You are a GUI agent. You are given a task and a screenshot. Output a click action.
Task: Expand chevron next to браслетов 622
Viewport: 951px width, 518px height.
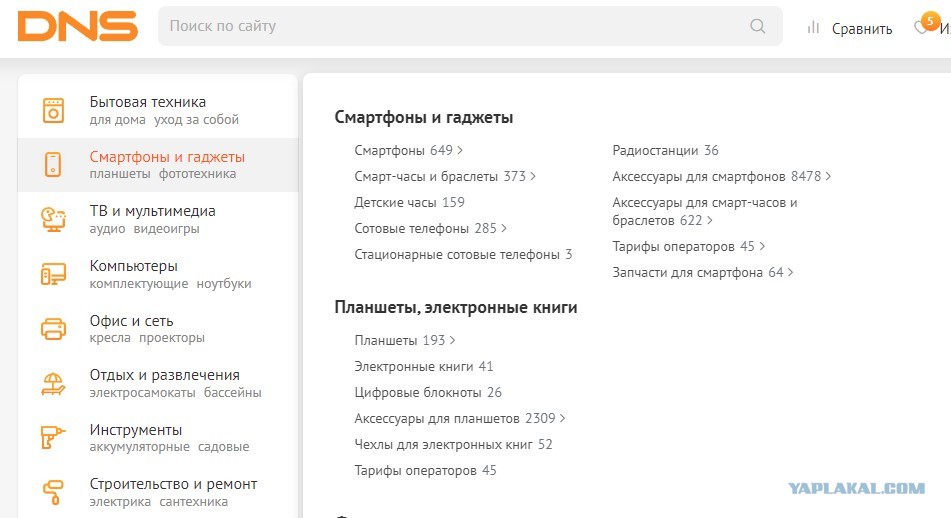pyautogui.click(x=709, y=220)
